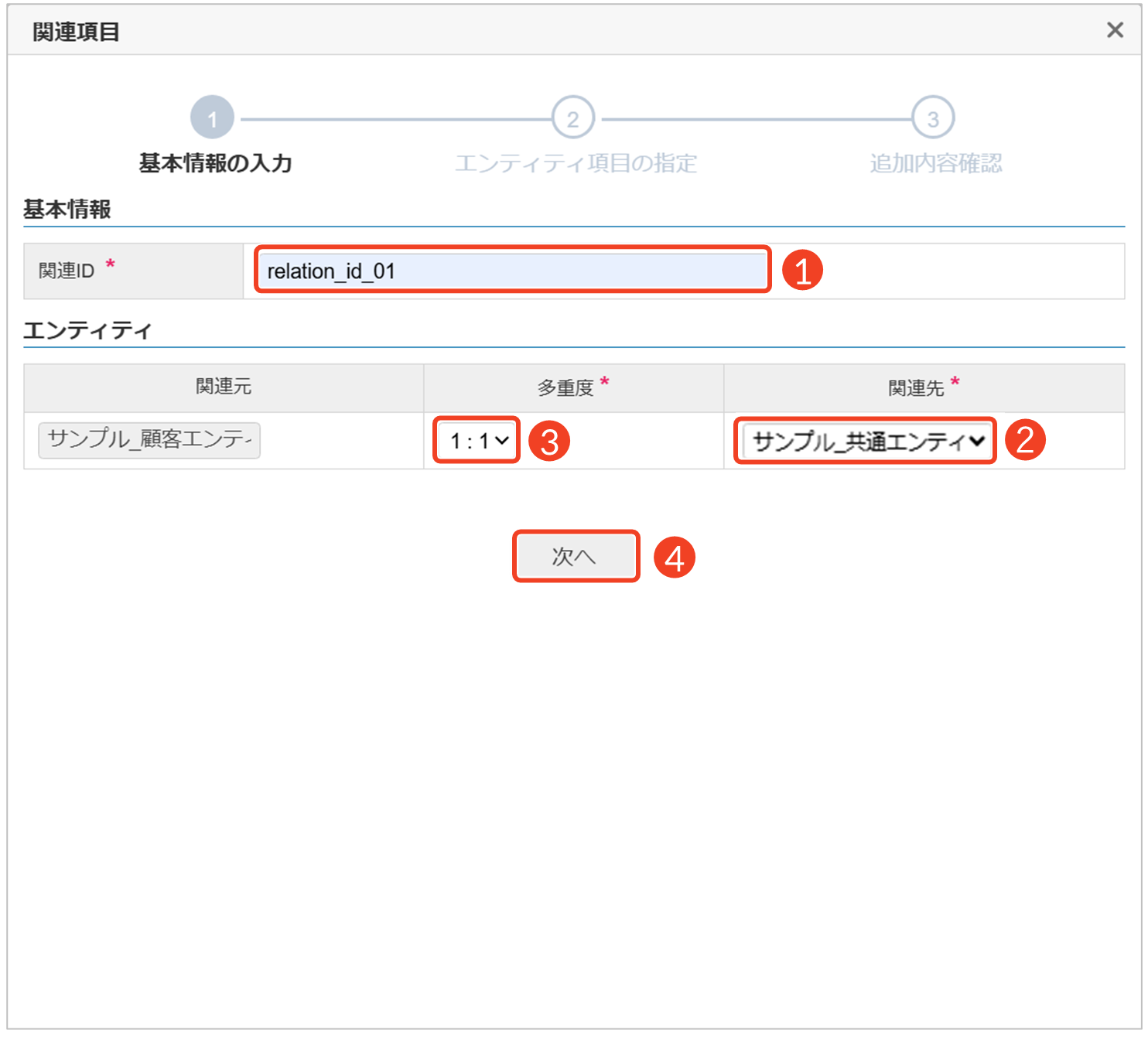This screenshot has height=1037, width=1148.
Task: Select the 追加内容確認 step label
Action: click(x=935, y=163)
